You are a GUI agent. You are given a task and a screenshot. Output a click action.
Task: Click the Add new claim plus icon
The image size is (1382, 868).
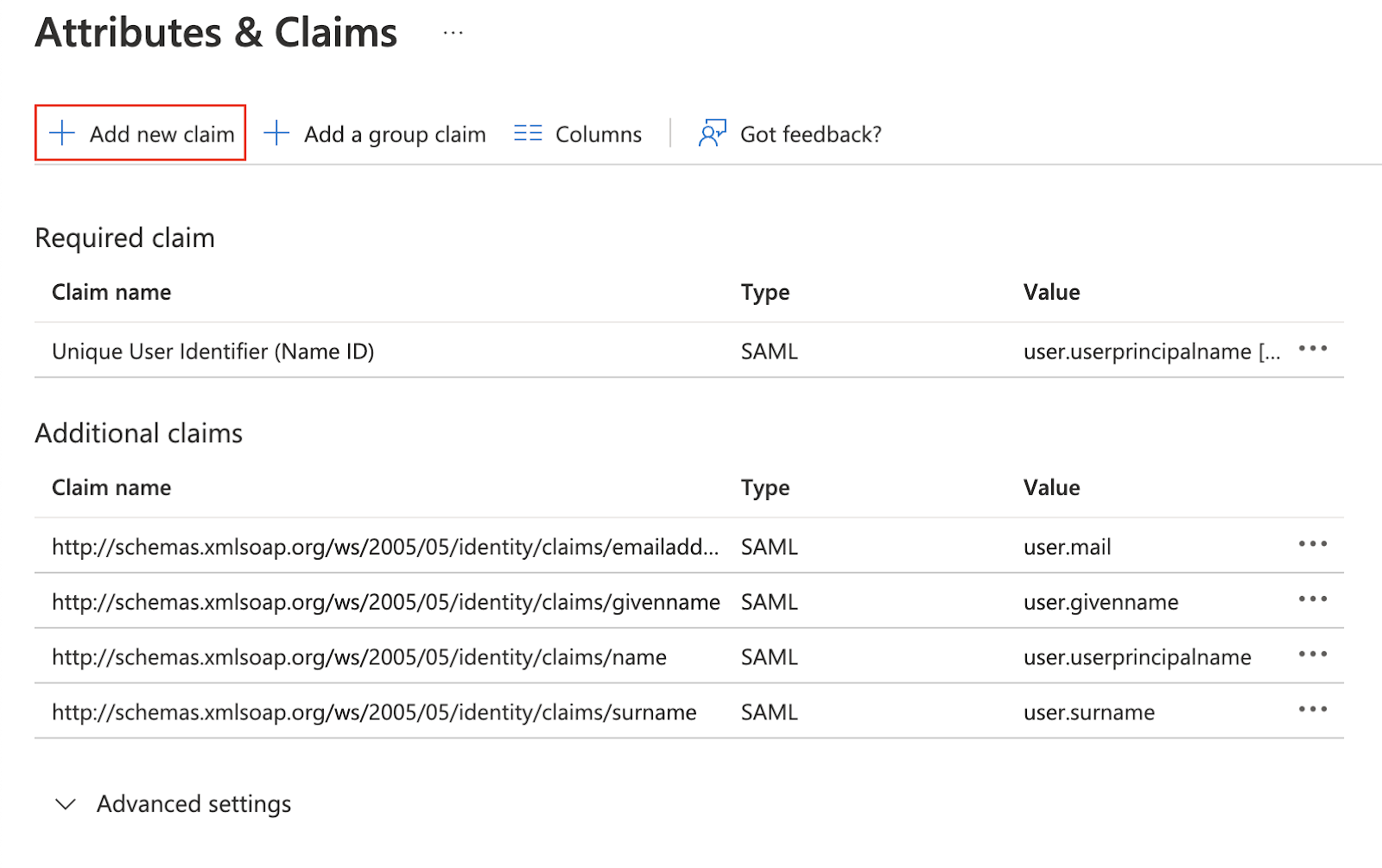[x=62, y=133]
